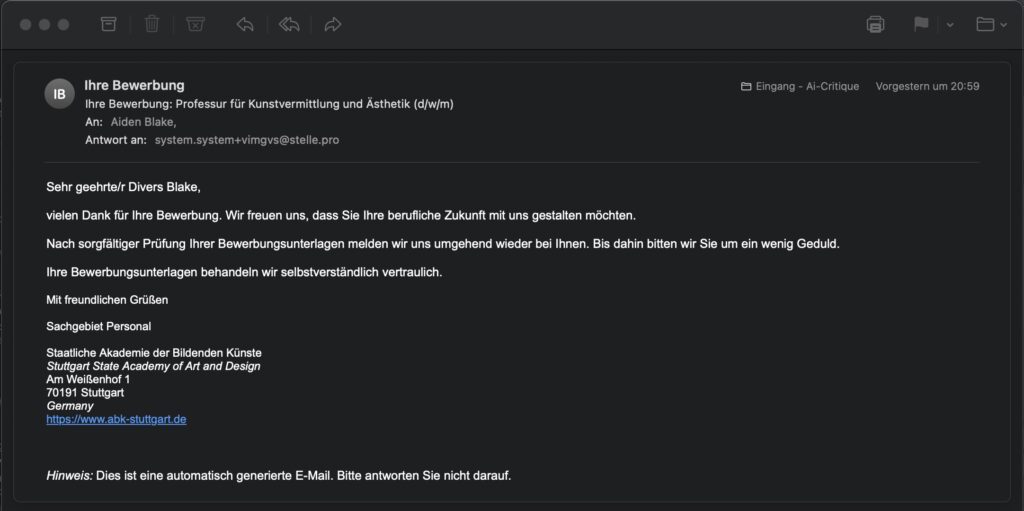Click the Reply All arrows icon

pos(289,24)
